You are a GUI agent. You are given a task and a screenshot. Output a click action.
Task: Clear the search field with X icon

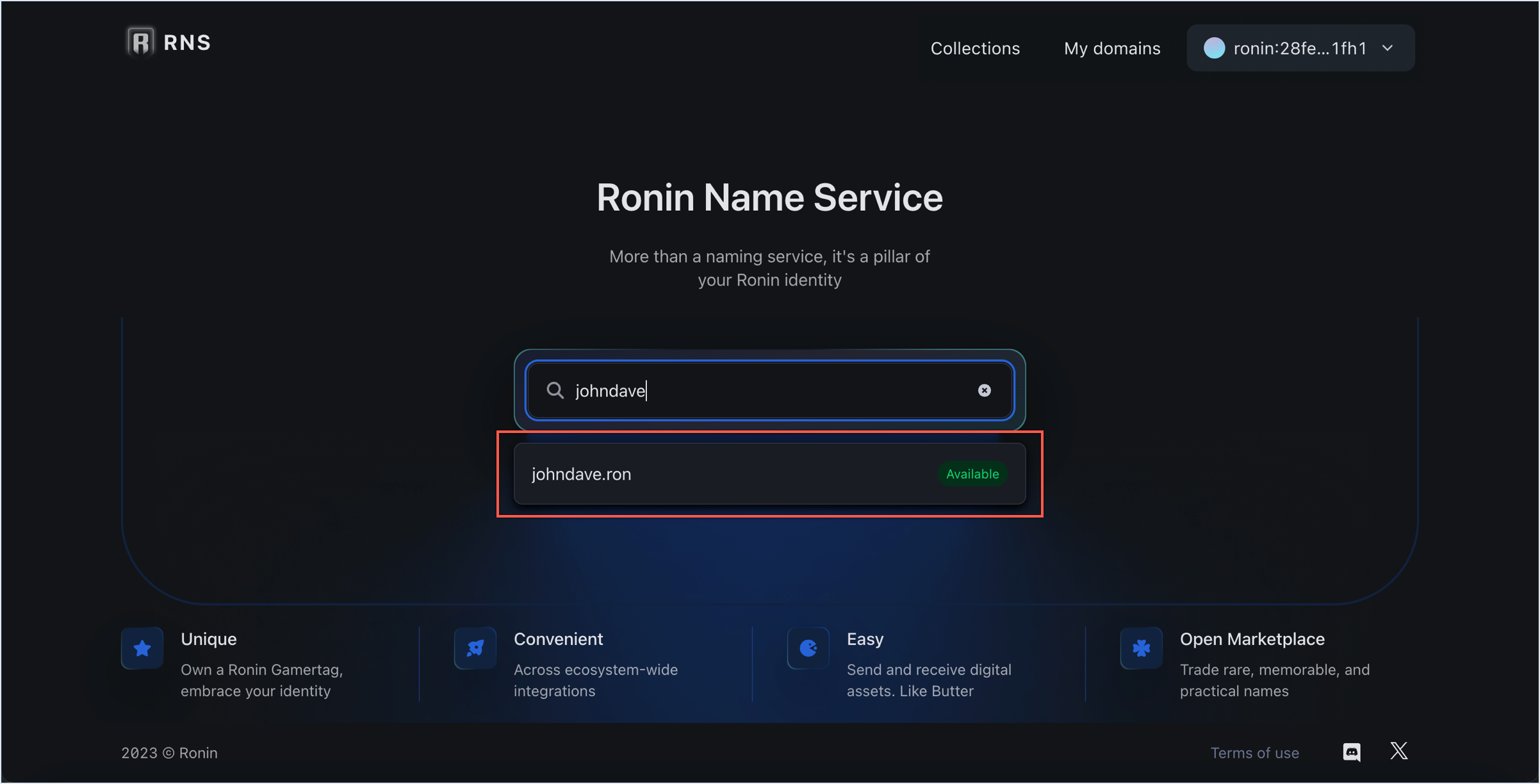point(984,391)
